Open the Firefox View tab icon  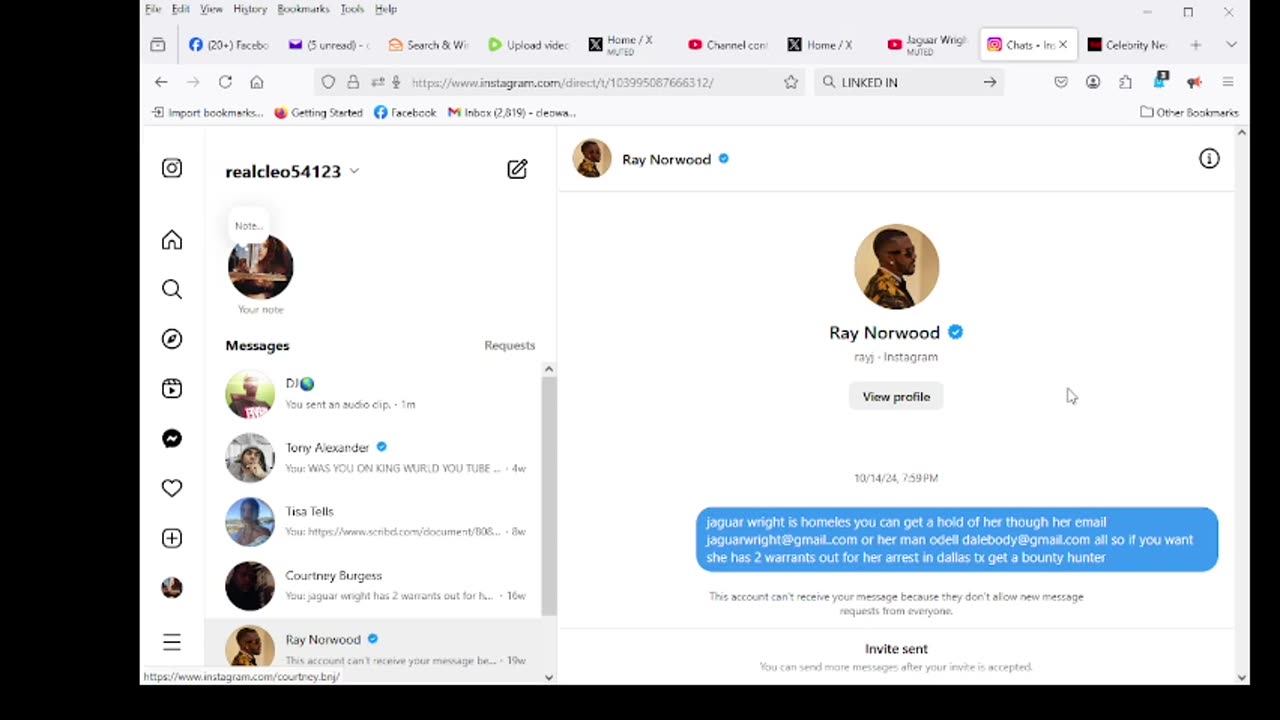point(158,45)
